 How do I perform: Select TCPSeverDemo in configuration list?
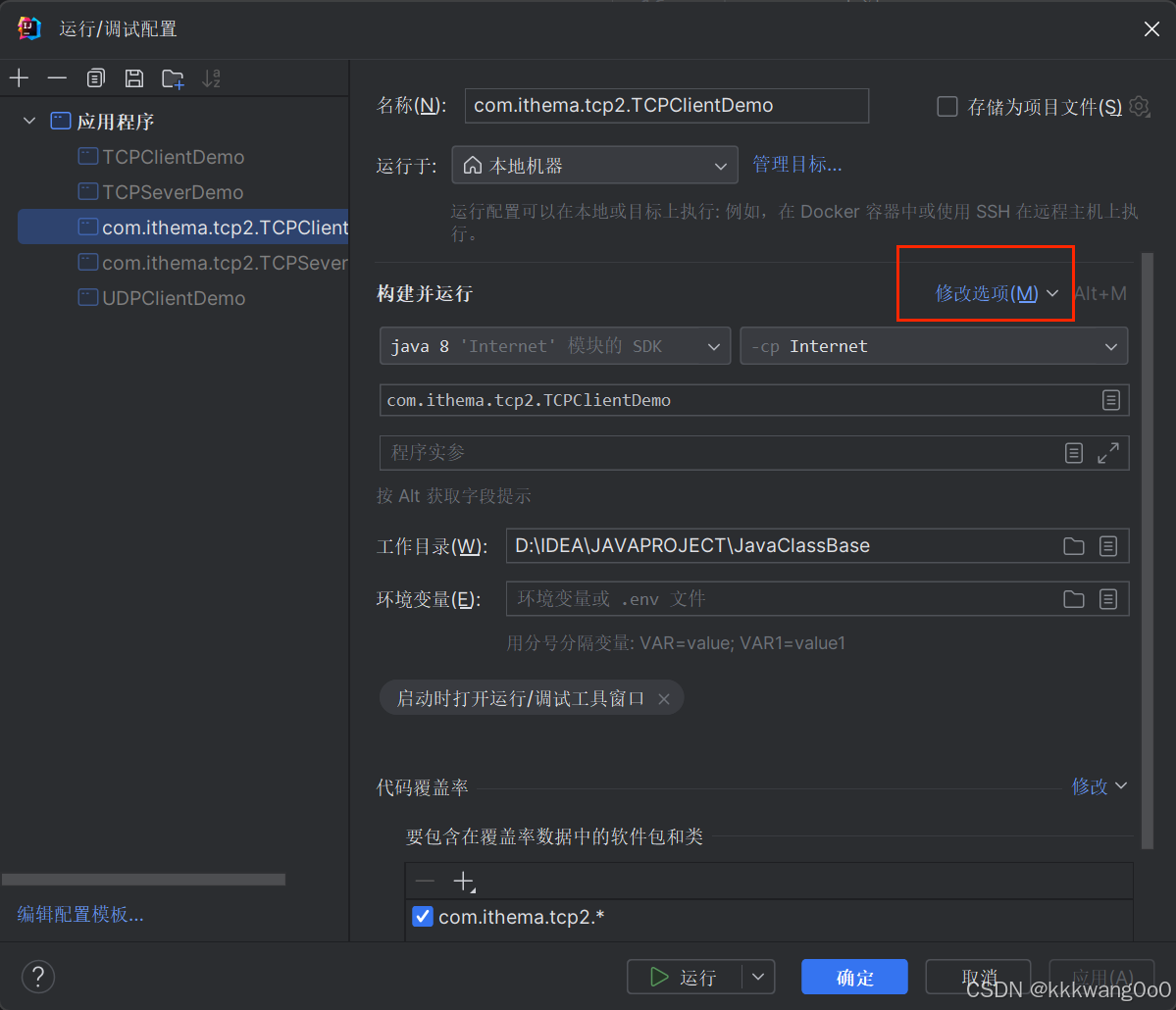pyautogui.click(x=173, y=192)
